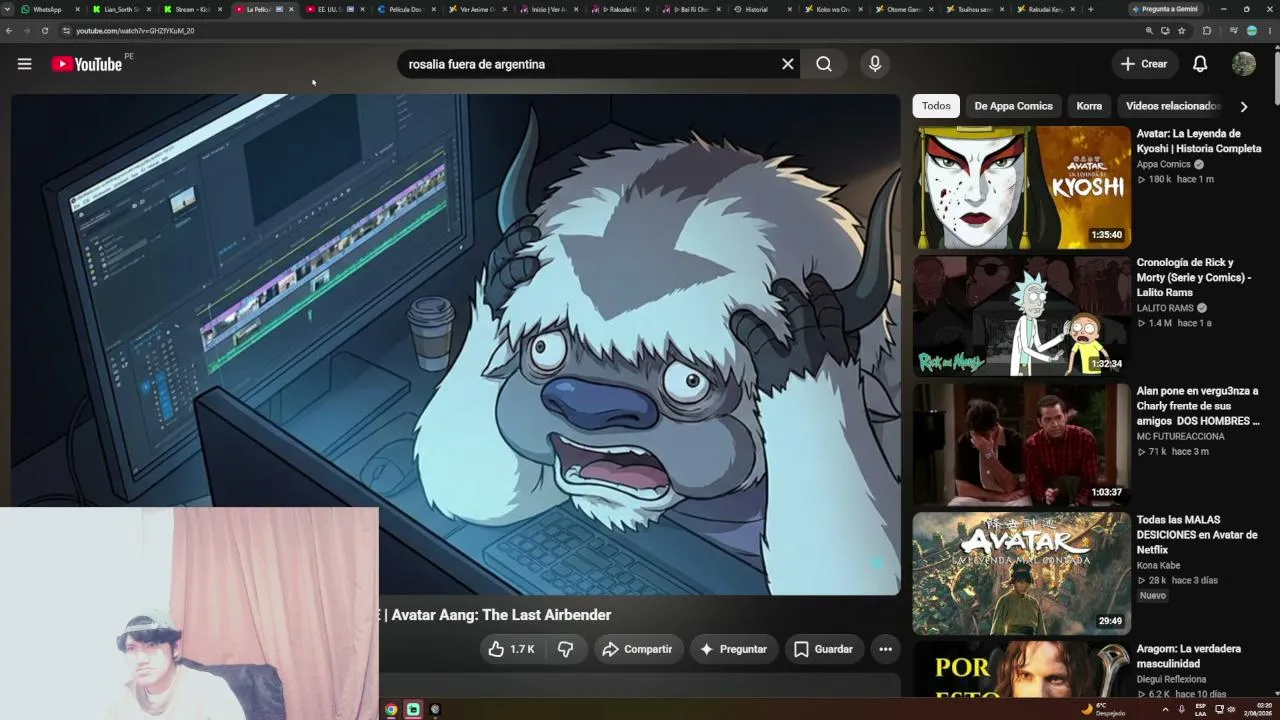
Task: Open a new browser tab
Action: tap(1090, 9)
